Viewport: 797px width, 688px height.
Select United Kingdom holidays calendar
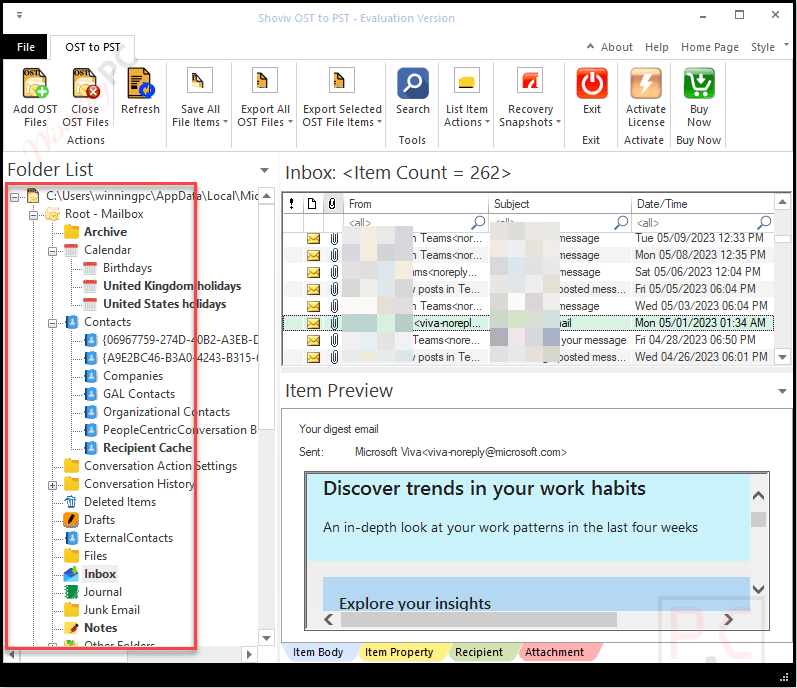172,286
